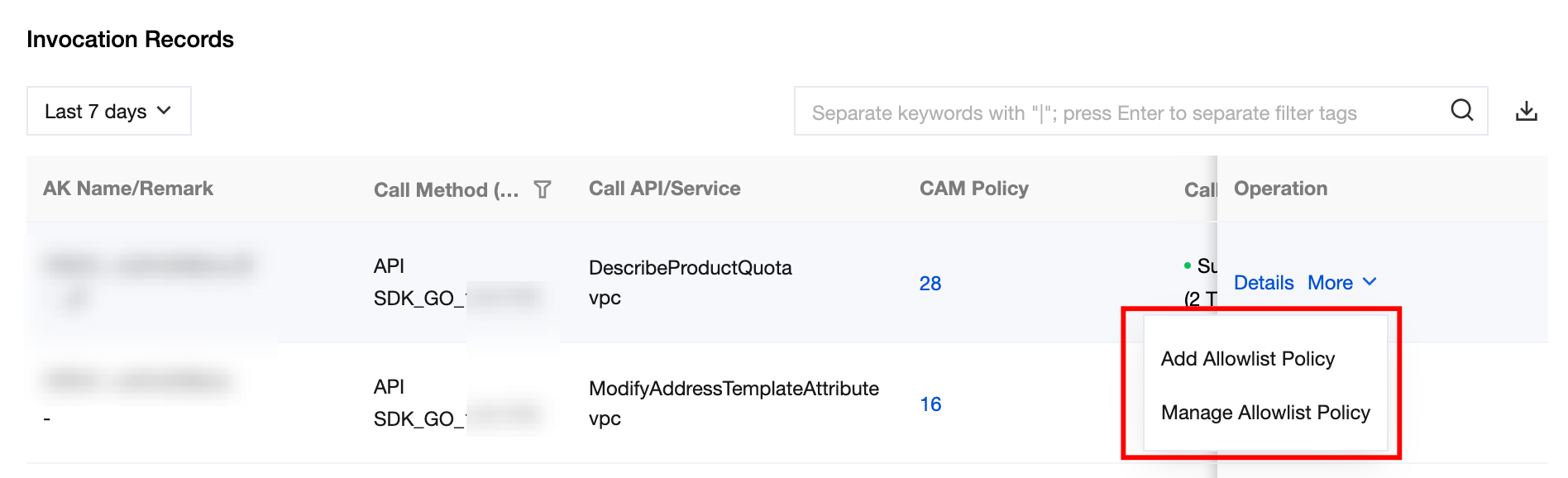Click the CAM Policy column header
This screenshot has height=478, width=1568.
[973, 189]
